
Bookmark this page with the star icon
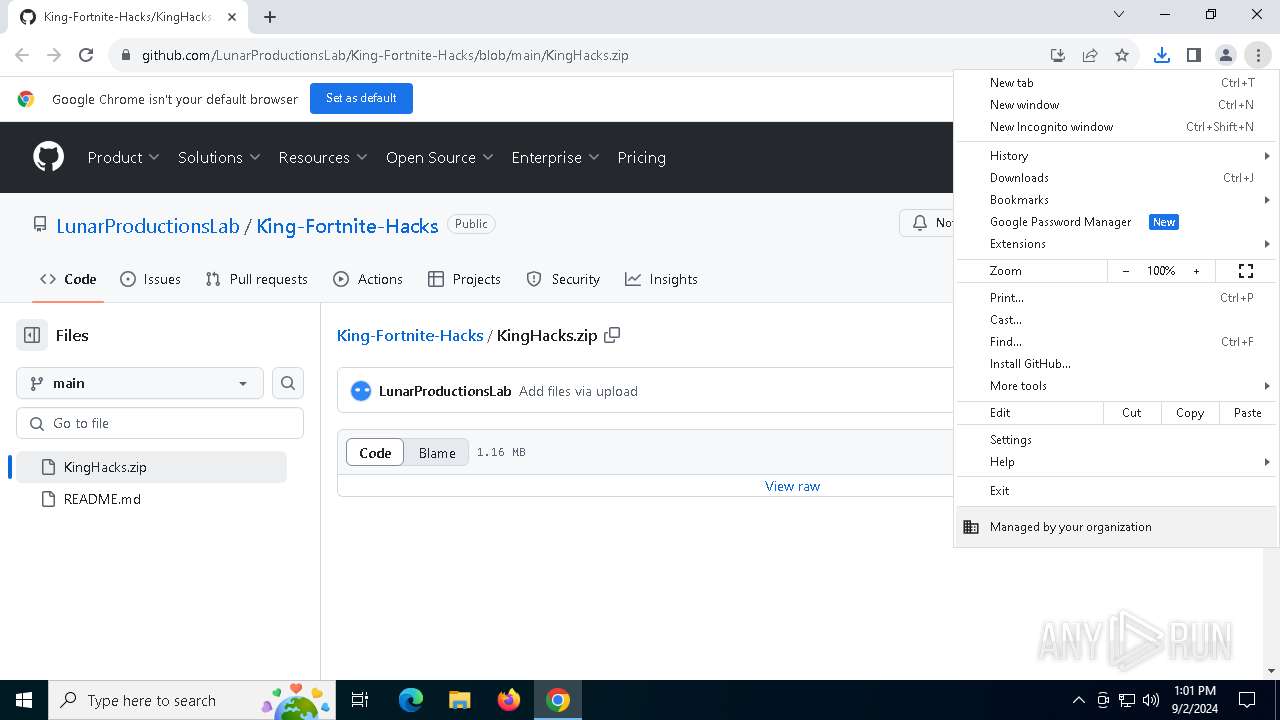click(1122, 55)
